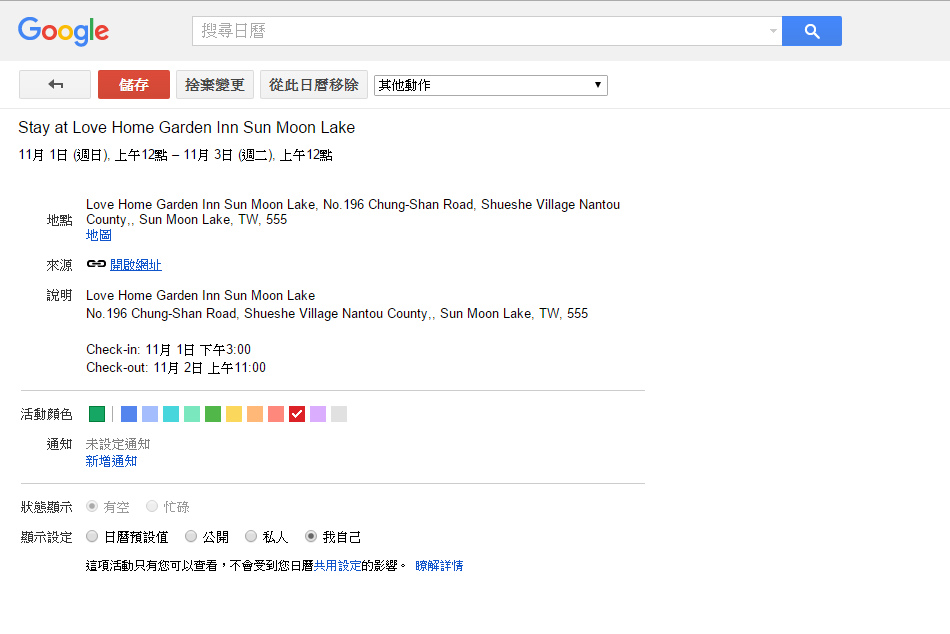Open the 地圖 link
Screen dimensions: 950x634
(99, 235)
